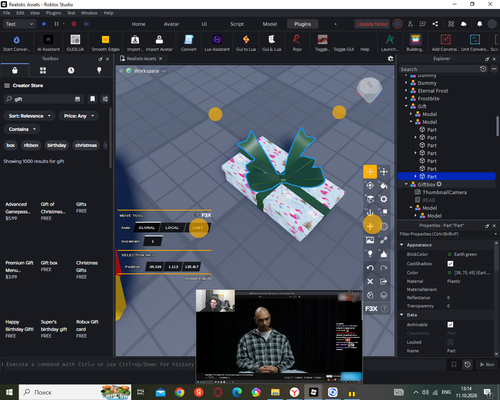Switch to the Model ribbon tab
Image resolution: width=500 pixels, height=400 pixels.
270,24
